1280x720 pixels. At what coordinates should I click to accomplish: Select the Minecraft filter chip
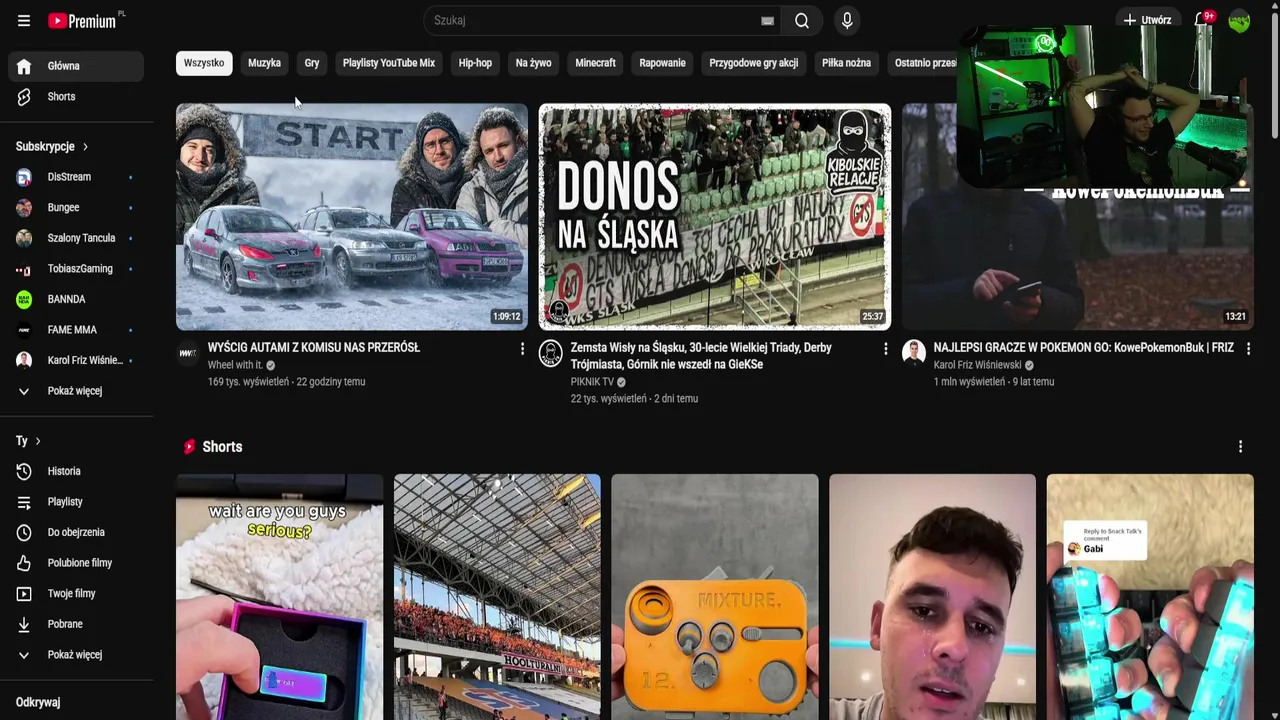(x=595, y=63)
